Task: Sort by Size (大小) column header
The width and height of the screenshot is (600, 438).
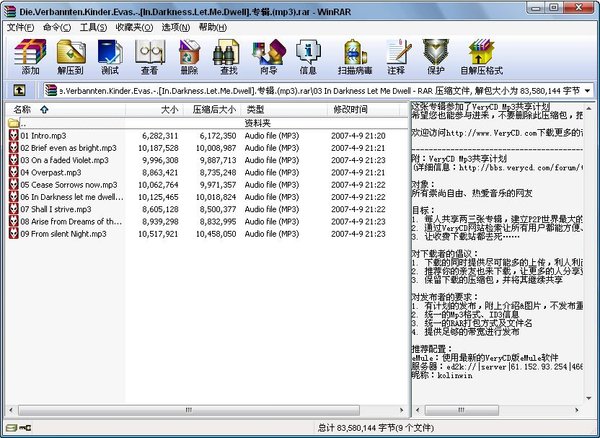Action: [155, 110]
